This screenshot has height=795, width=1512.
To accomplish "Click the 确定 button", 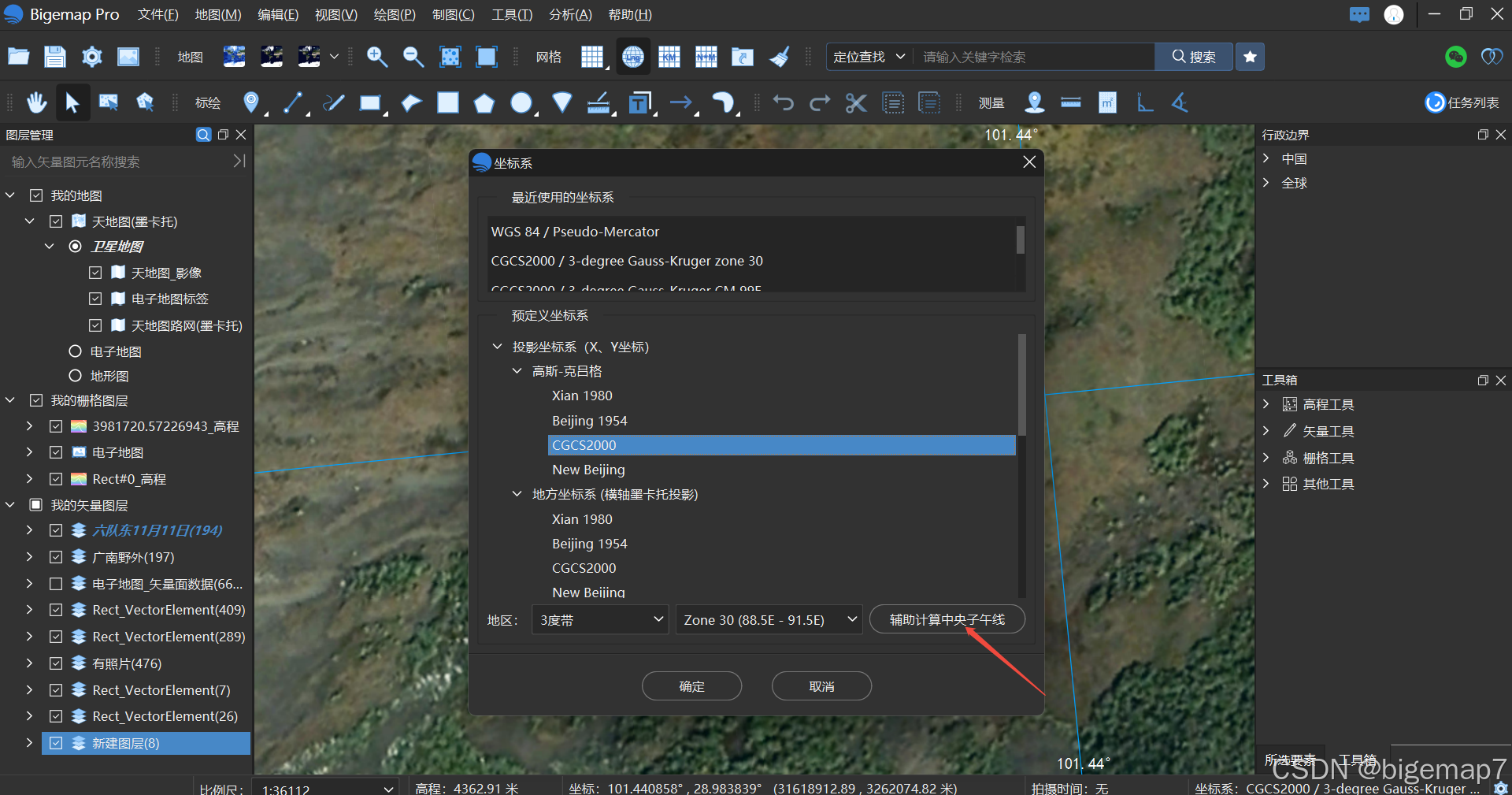I will [691, 686].
